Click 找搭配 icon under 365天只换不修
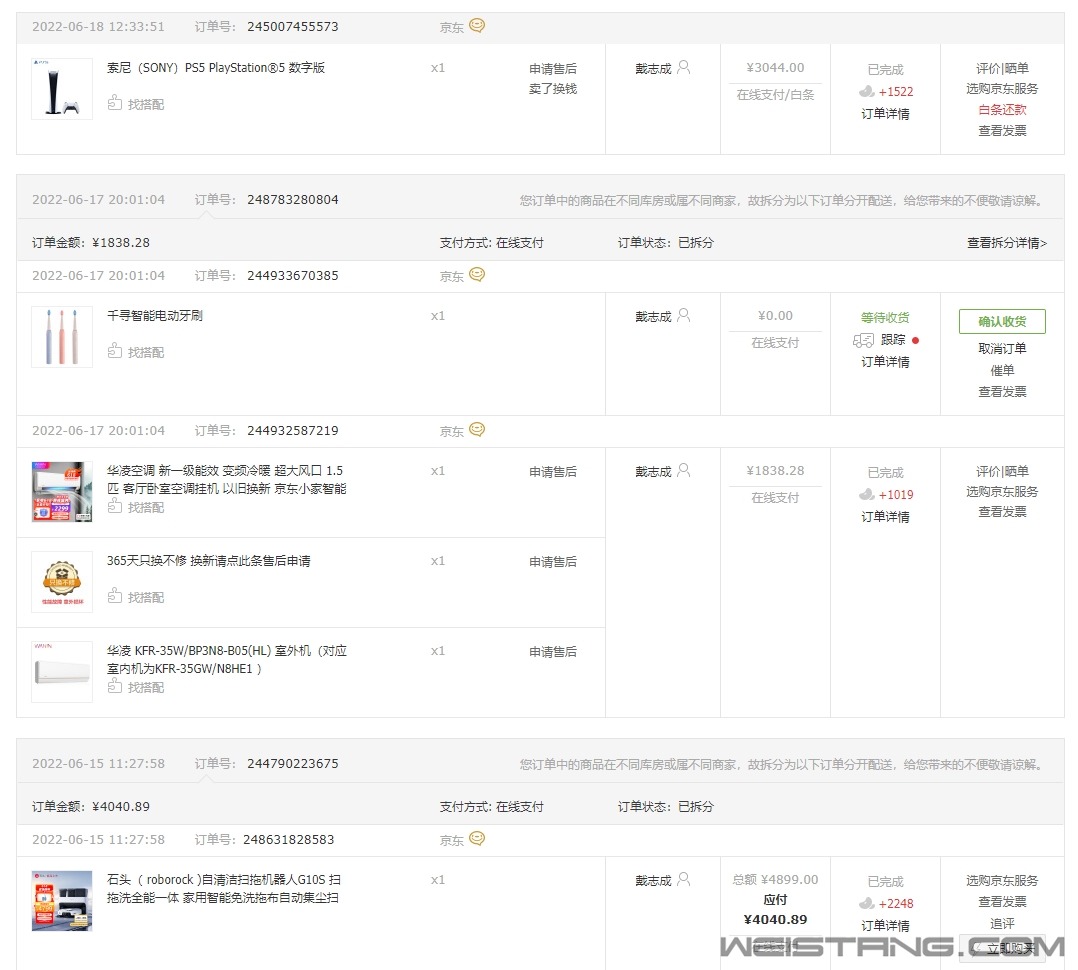The width and height of the screenshot is (1078, 970). coord(115,596)
